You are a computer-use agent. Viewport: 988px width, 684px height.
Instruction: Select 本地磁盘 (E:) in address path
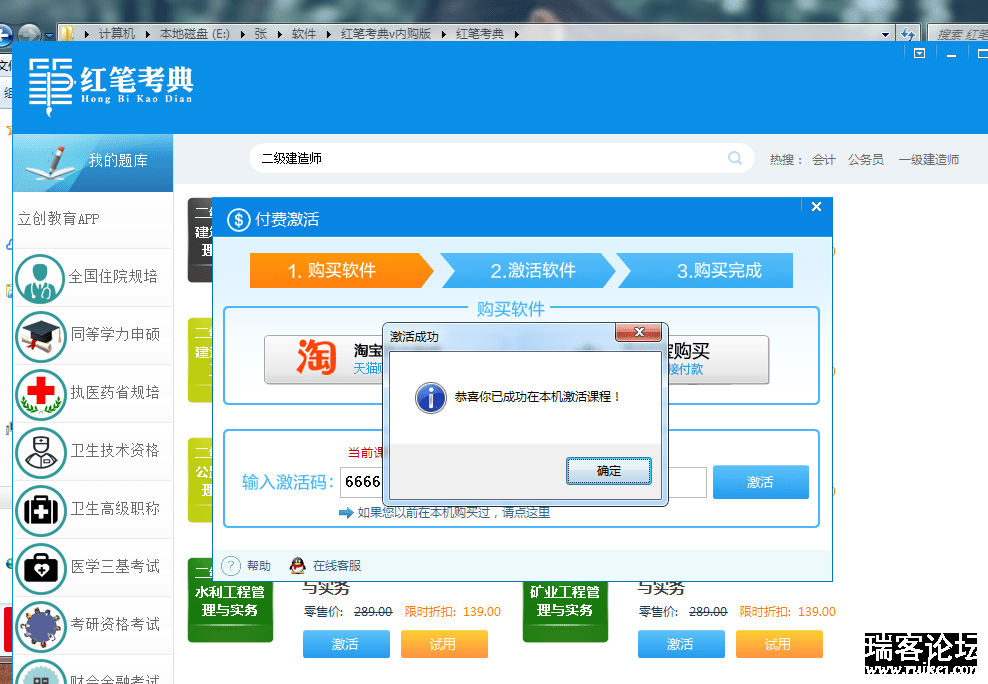coord(195,34)
